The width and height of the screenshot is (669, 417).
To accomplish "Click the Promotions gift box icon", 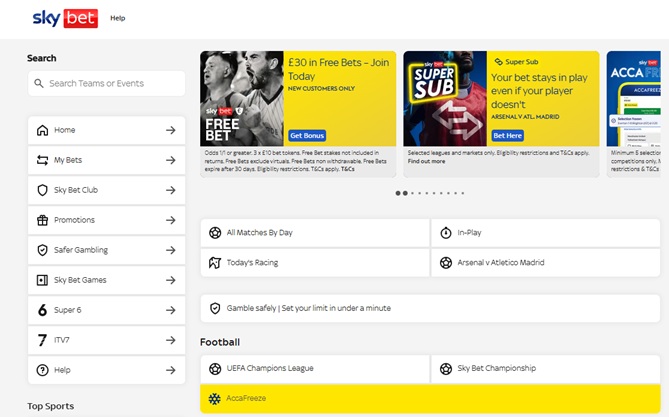I will tap(42, 220).
